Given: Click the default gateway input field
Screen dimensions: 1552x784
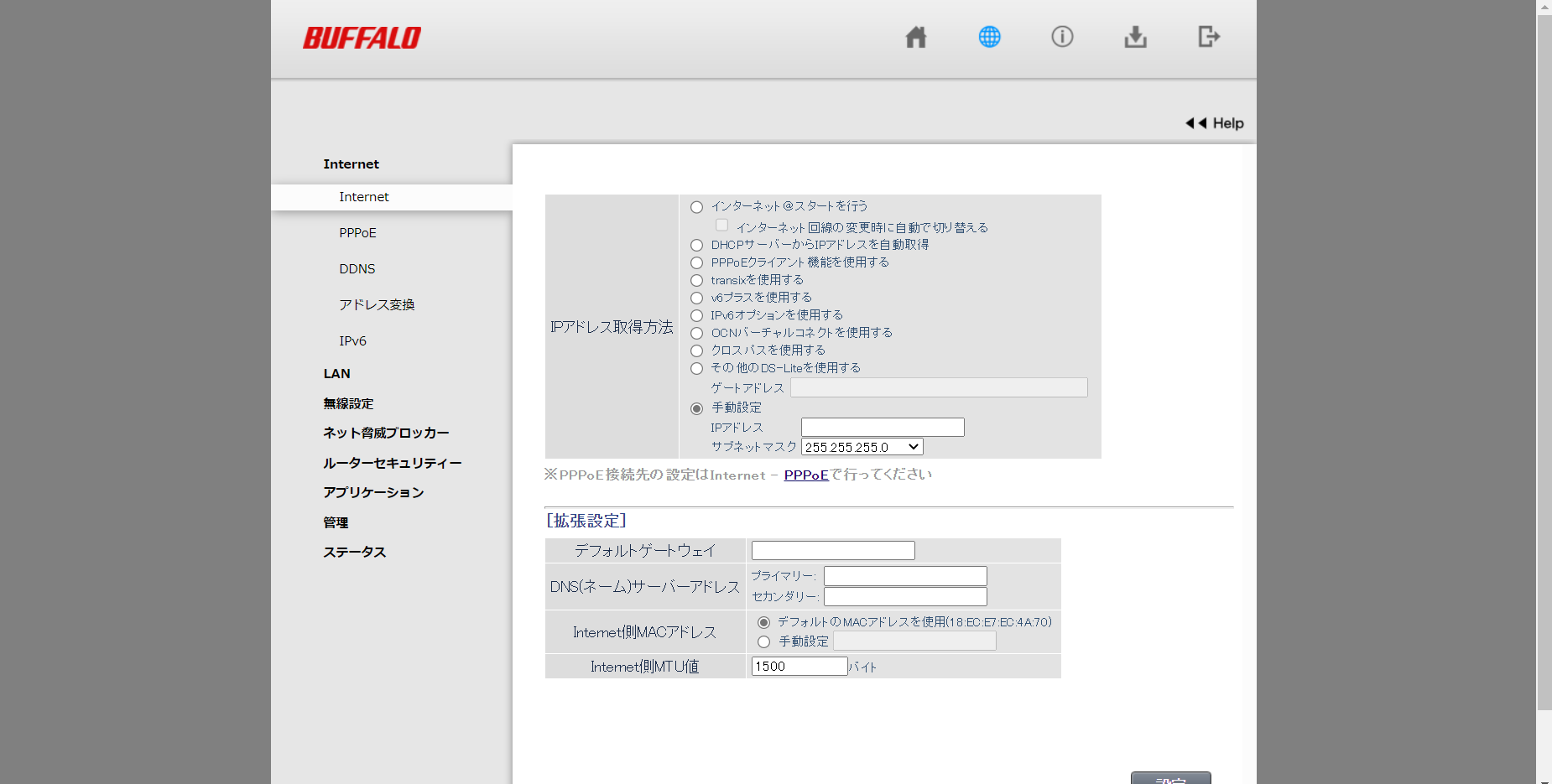Looking at the screenshot, I should click(x=832, y=551).
